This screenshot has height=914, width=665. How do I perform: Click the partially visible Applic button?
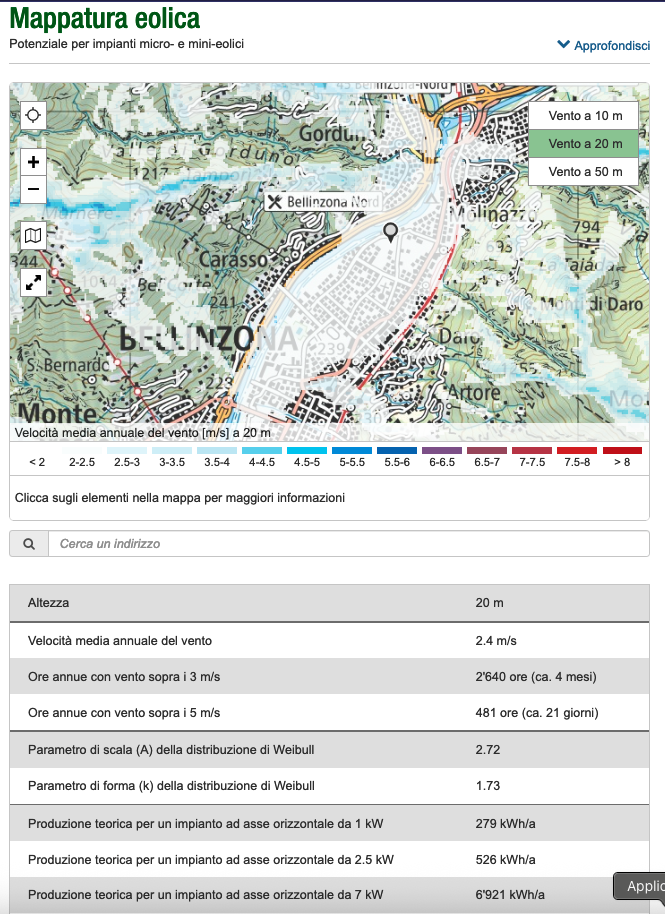coord(640,887)
